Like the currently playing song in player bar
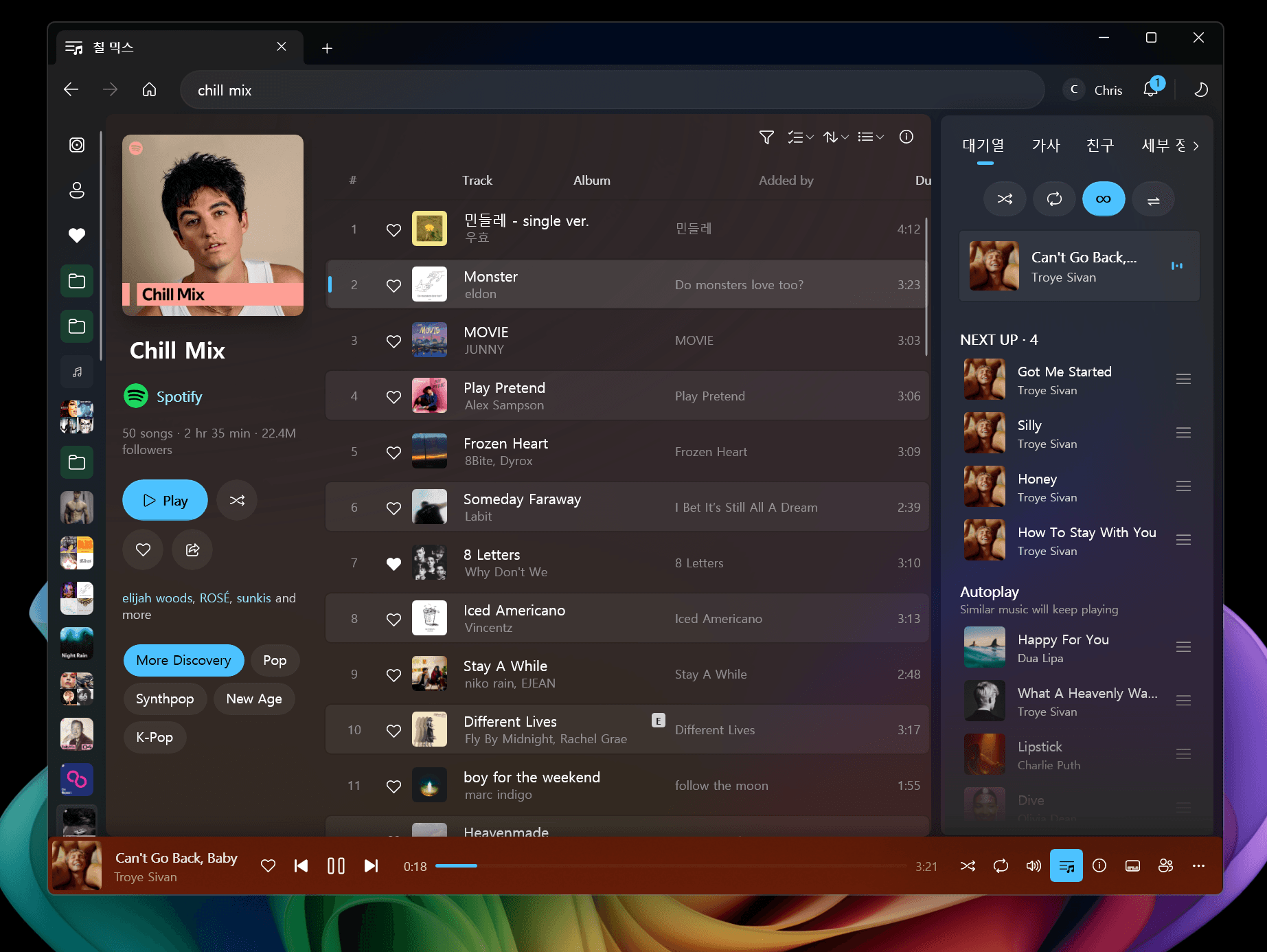The image size is (1267, 952). tap(269, 866)
